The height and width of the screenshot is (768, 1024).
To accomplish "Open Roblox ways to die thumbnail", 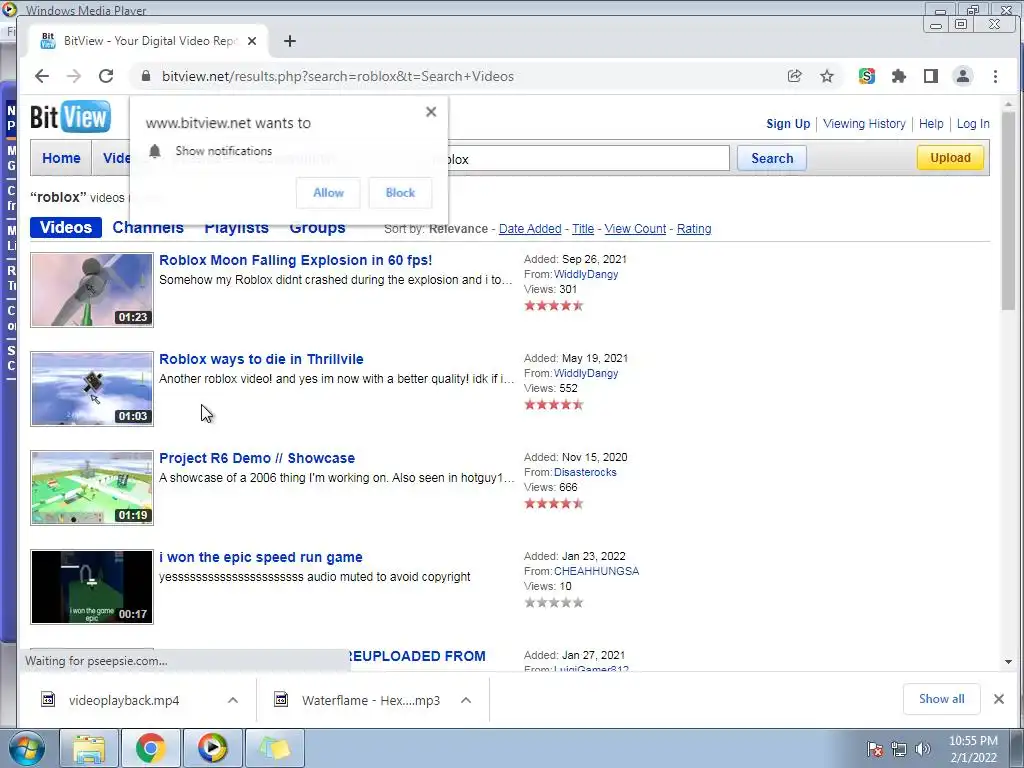I will (92, 389).
